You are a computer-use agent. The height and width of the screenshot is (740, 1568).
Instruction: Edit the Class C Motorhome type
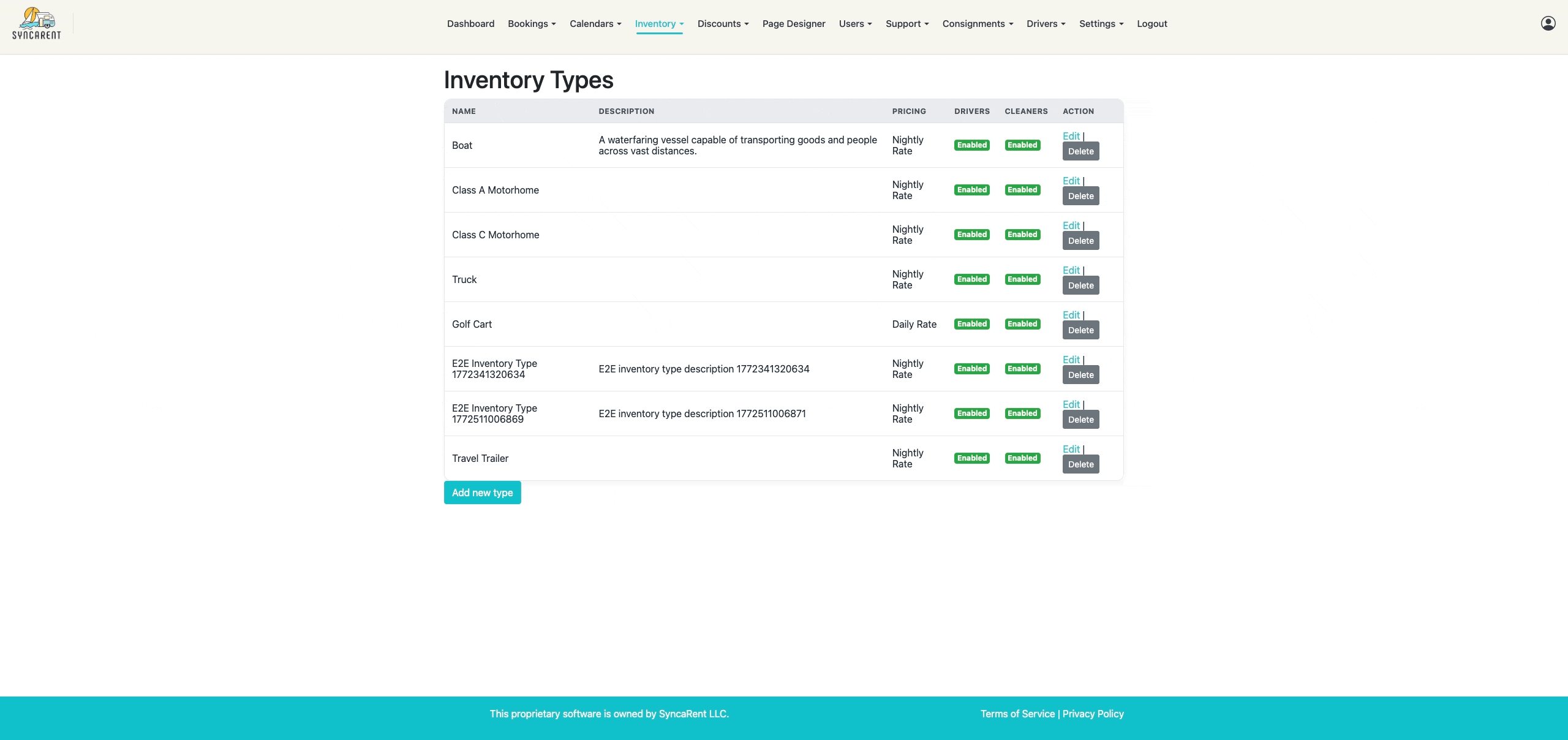pyautogui.click(x=1071, y=225)
